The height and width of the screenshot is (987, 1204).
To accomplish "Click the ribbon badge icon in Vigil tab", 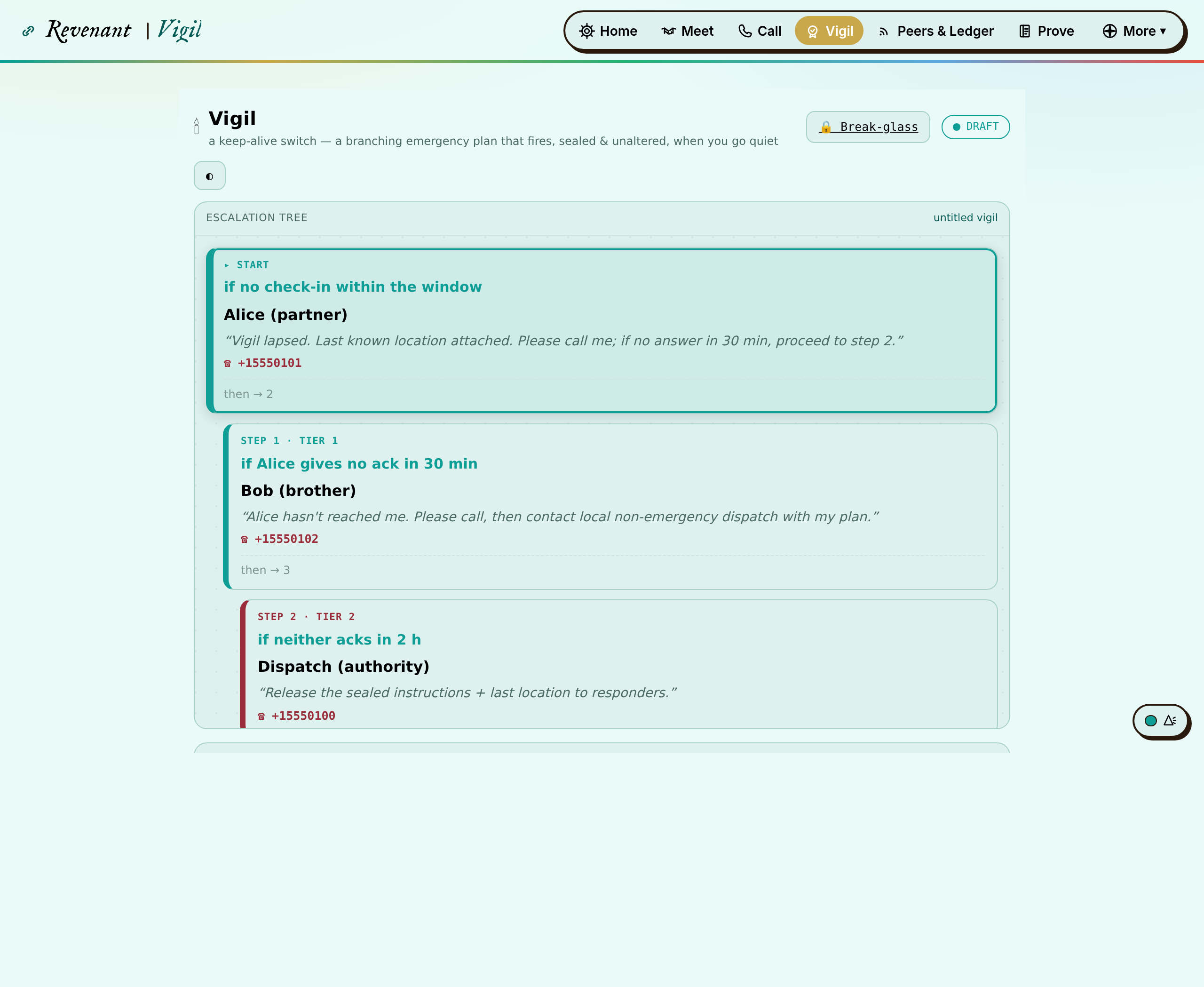I will pos(813,32).
